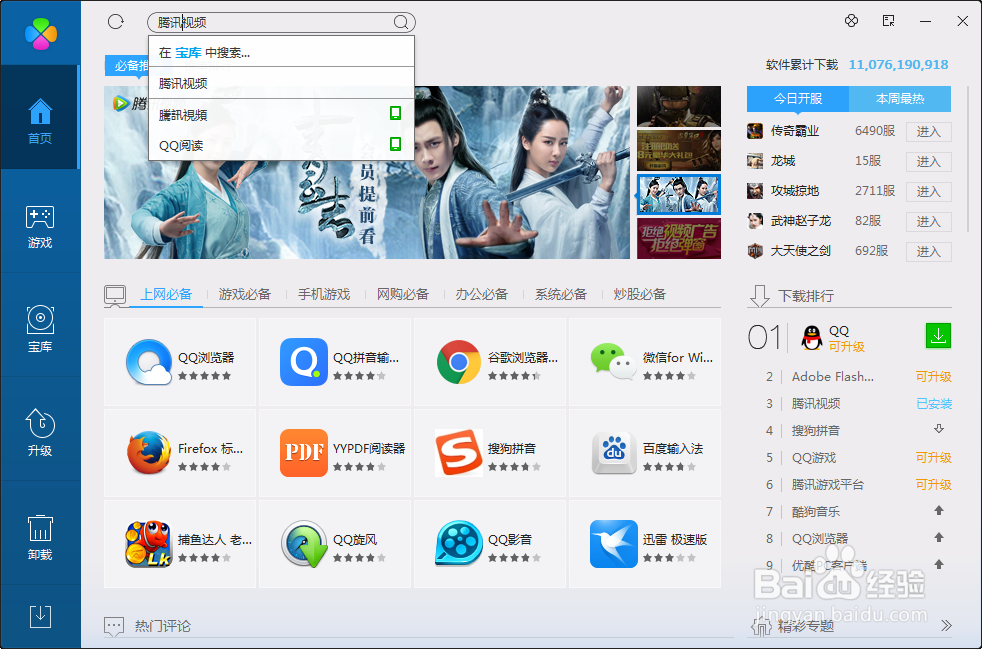Screen dimensions: 982x649
Task: Select the 手机游戏 category tab
Action: [324, 294]
